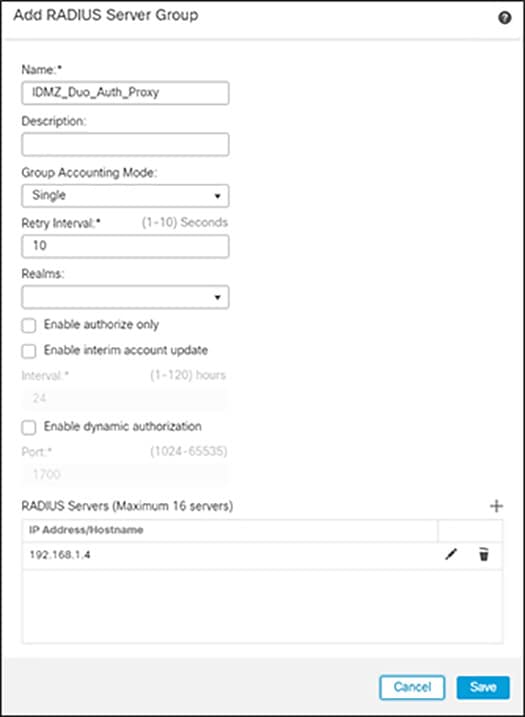This screenshot has width=525, height=717.
Task: Select the 192.168.1.4 server row
Action: (262, 556)
